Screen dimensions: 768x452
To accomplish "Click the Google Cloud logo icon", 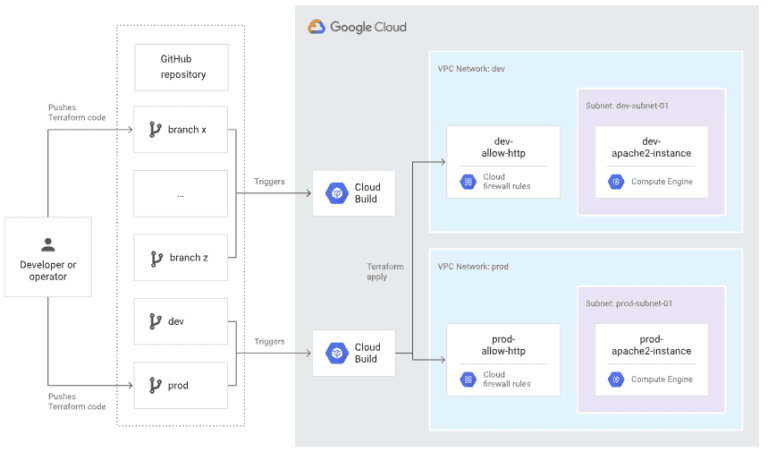I will (316, 27).
